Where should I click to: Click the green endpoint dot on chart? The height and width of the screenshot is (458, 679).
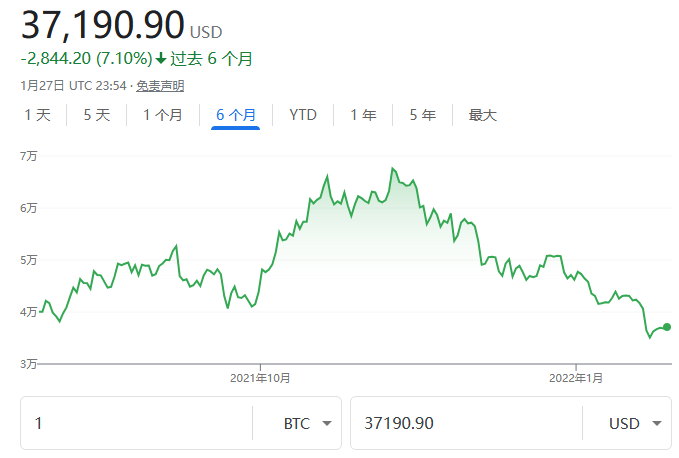click(x=667, y=327)
